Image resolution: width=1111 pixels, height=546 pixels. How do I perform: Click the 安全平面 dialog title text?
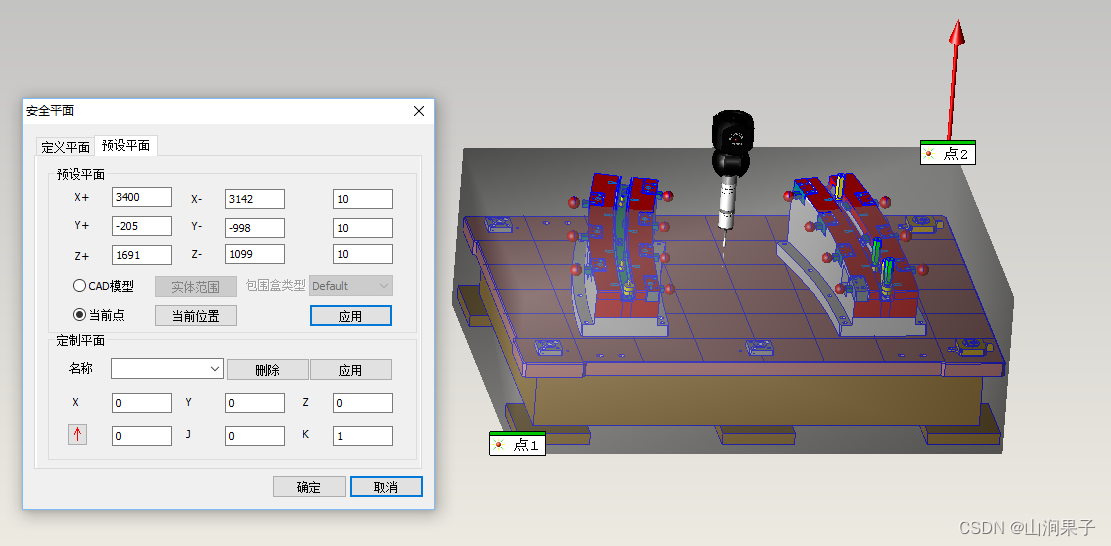pyautogui.click(x=50, y=110)
